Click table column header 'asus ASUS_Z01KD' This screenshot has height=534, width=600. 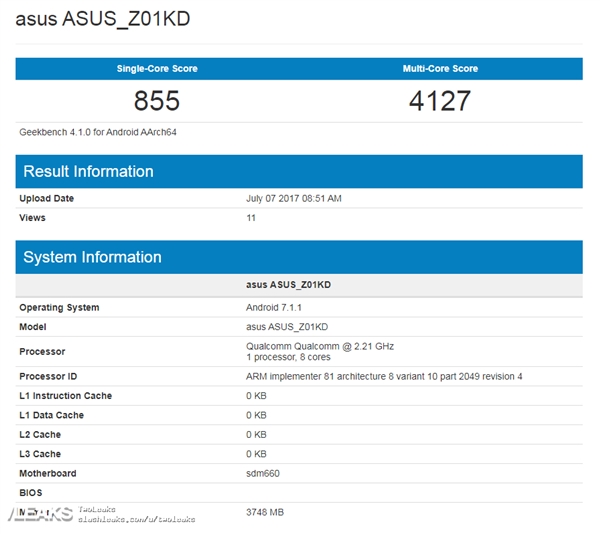(289, 285)
